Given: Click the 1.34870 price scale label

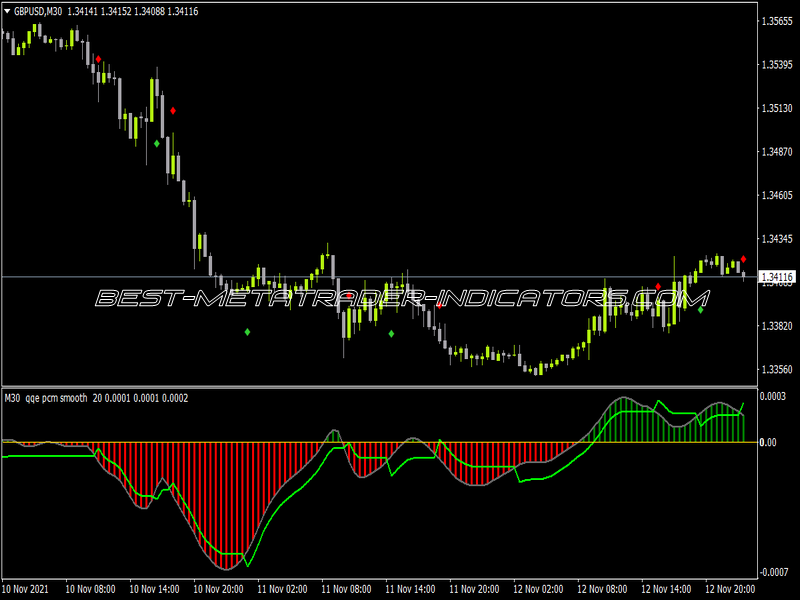Looking at the screenshot, I should tap(777, 152).
